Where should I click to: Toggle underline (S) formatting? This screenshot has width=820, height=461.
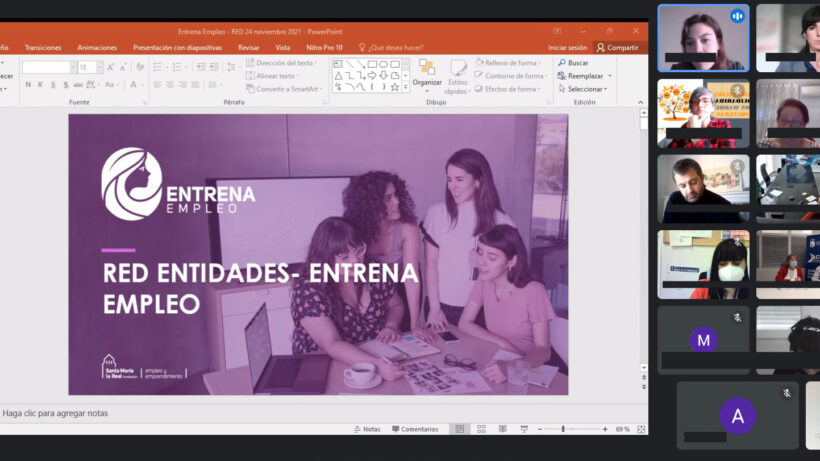tap(53, 84)
